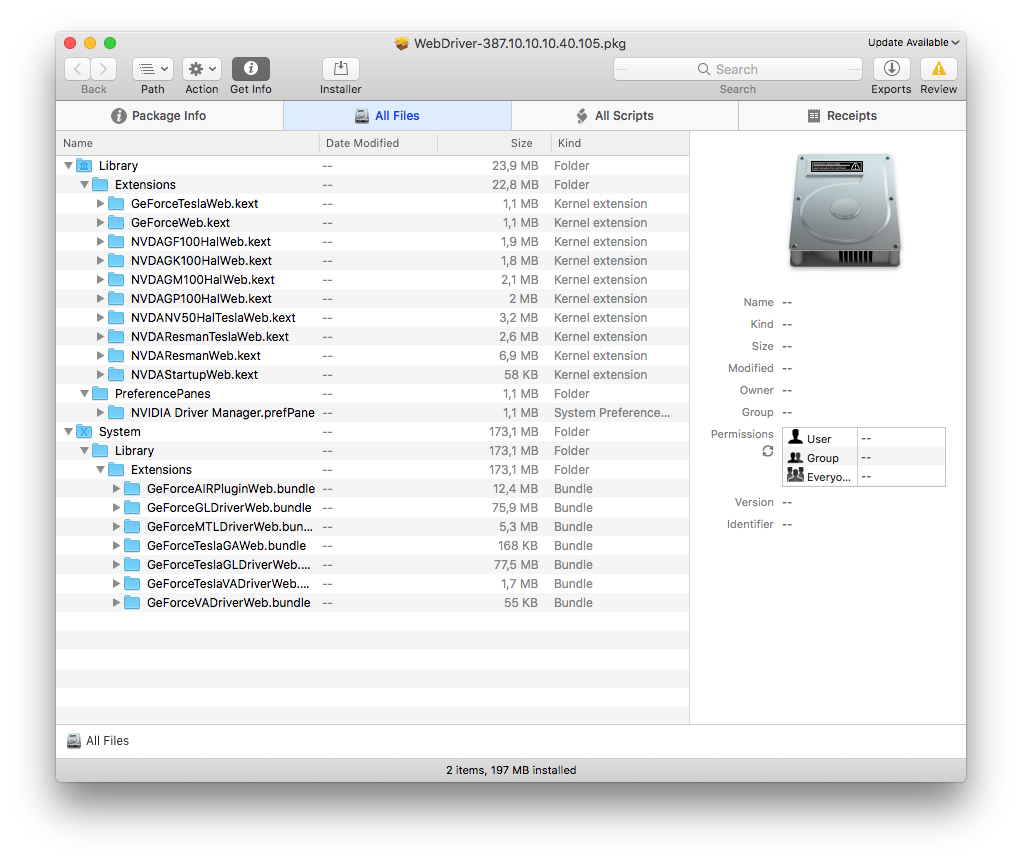
Task: Expand GeForceWeb.kext disclosure triangle
Action: click(100, 222)
